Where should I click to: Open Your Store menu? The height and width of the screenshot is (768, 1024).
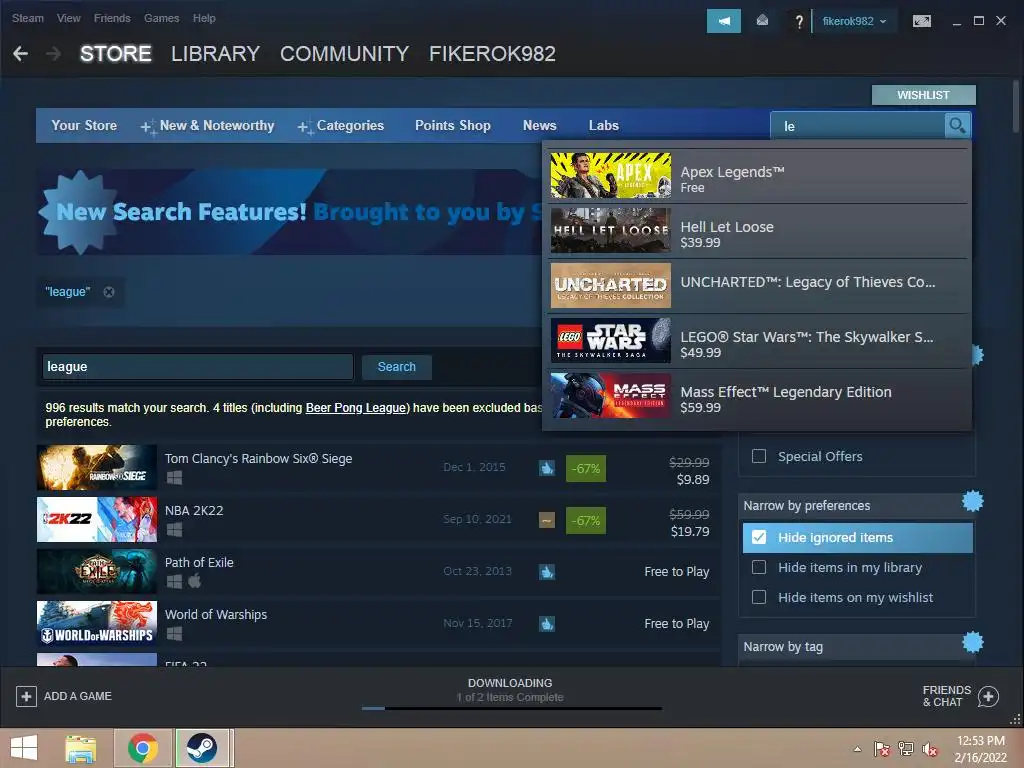point(84,125)
